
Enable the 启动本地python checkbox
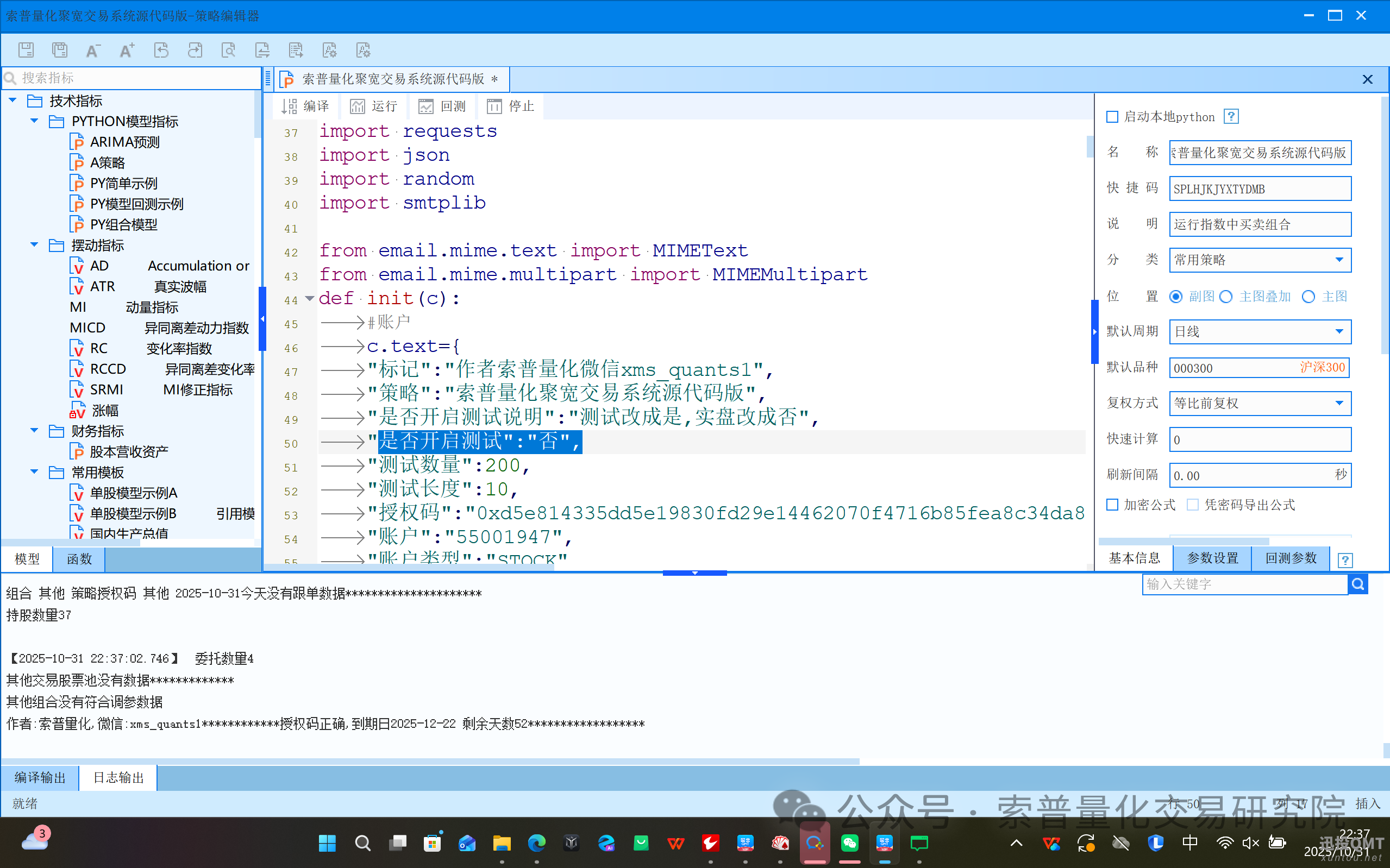tap(1112, 117)
